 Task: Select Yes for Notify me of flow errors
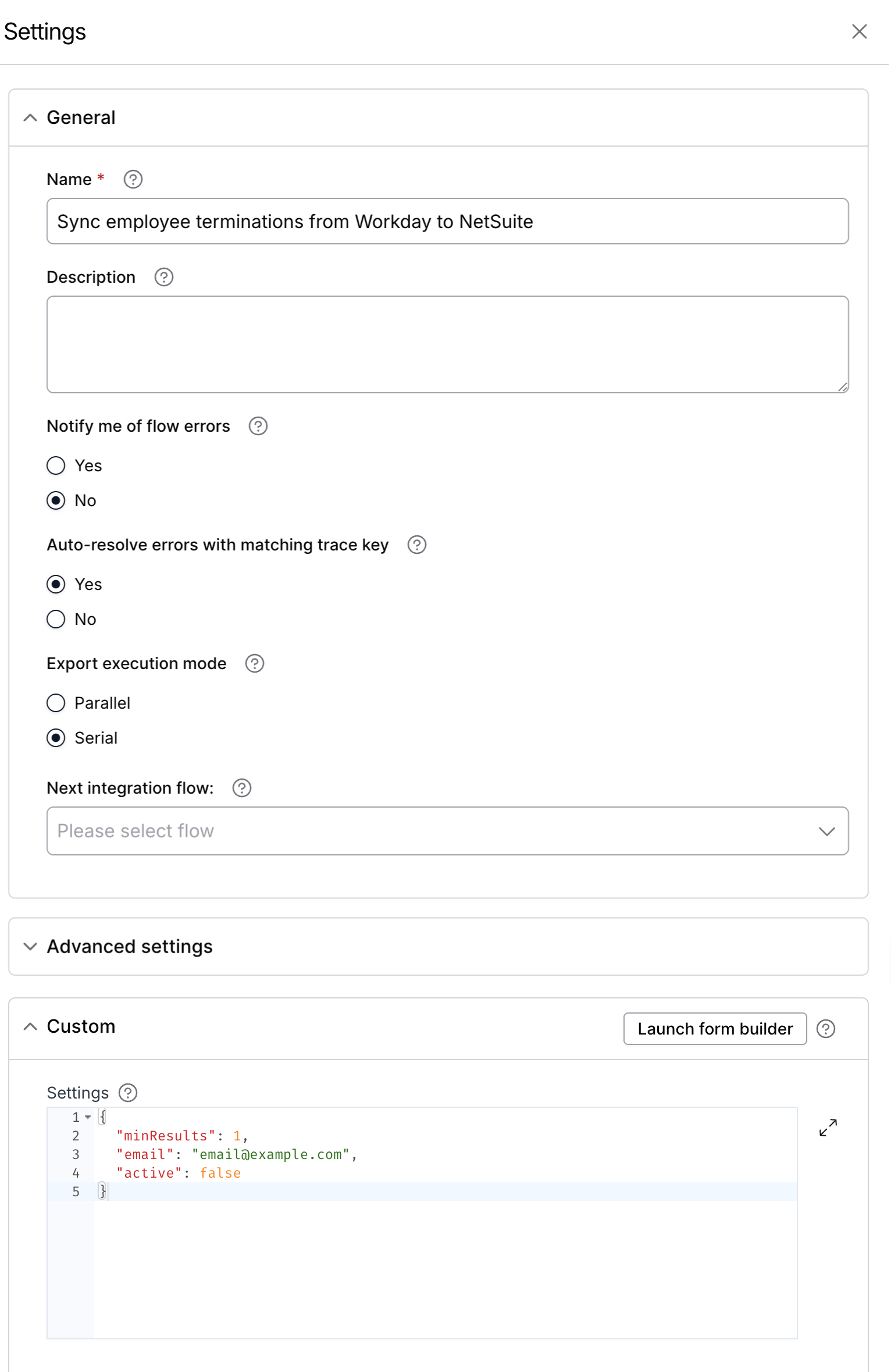tap(56, 467)
